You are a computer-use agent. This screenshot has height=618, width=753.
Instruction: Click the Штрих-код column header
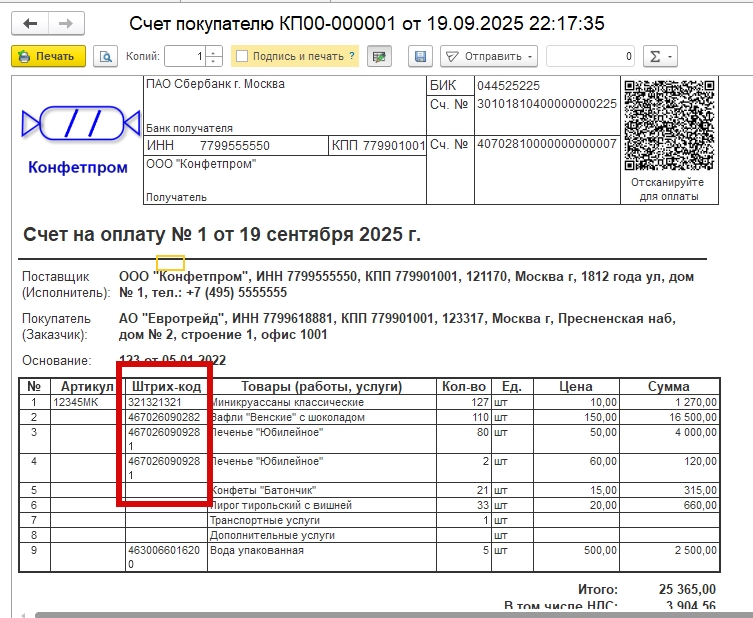pos(166,387)
